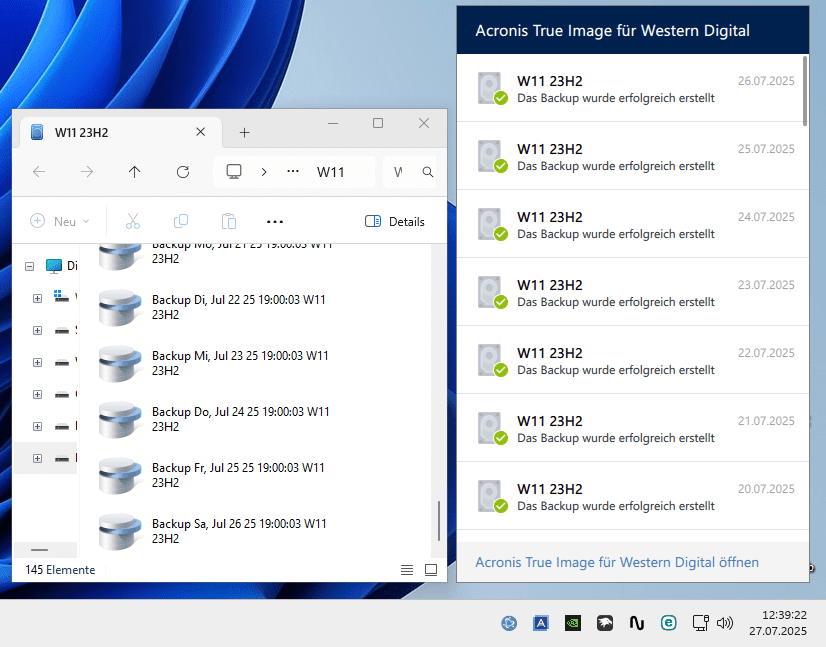Click the Acronis notification list scrollbar
This screenshot has height=647, width=826.
coord(805,91)
